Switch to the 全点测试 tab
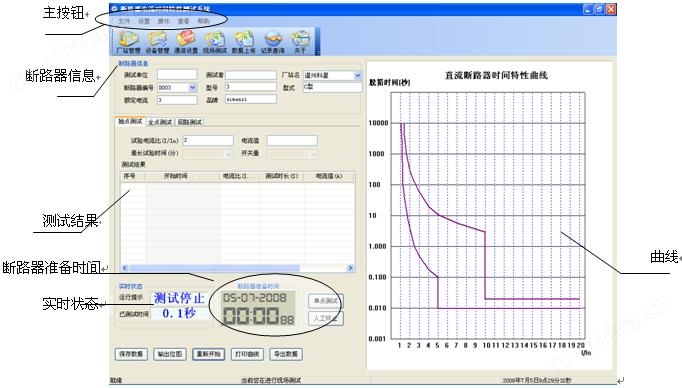This screenshot has width=682, height=388. point(160,122)
